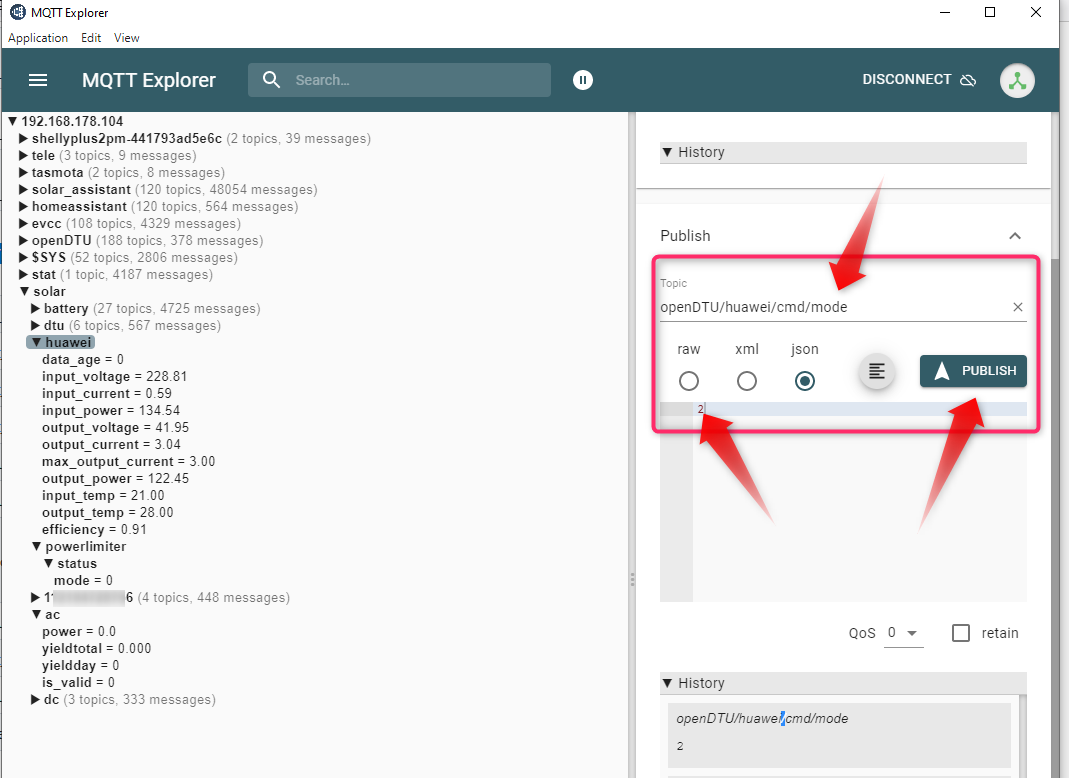Collapse the huawei topic
The width and height of the screenshot is (1069, 778).
point(37,342)
